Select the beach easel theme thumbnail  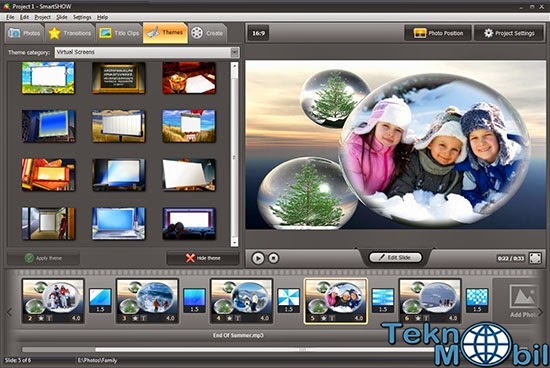[x=189, y=126]
